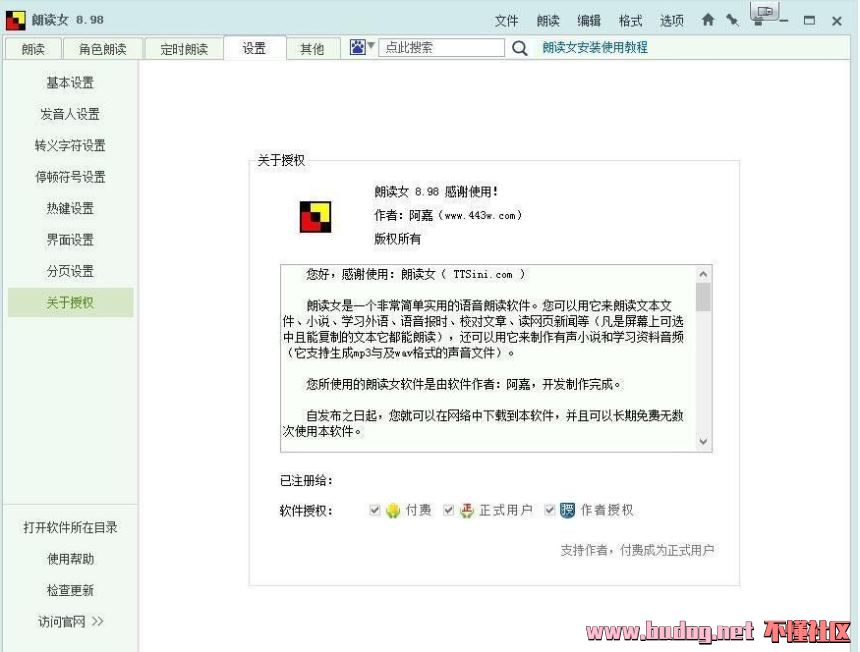Click 支持作者，付费成为正式用户 link
The image size is (860, 652).
(x=637, y=550)
